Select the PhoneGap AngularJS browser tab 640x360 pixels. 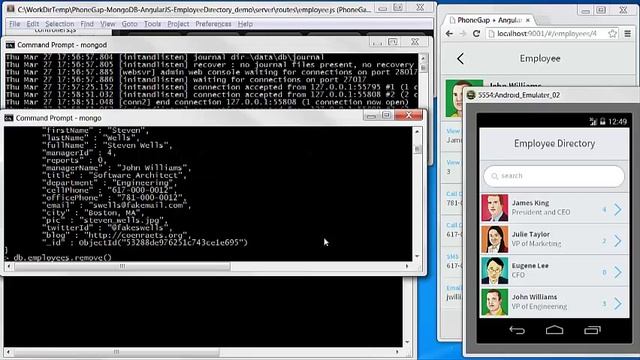click(x=489, y=20)
